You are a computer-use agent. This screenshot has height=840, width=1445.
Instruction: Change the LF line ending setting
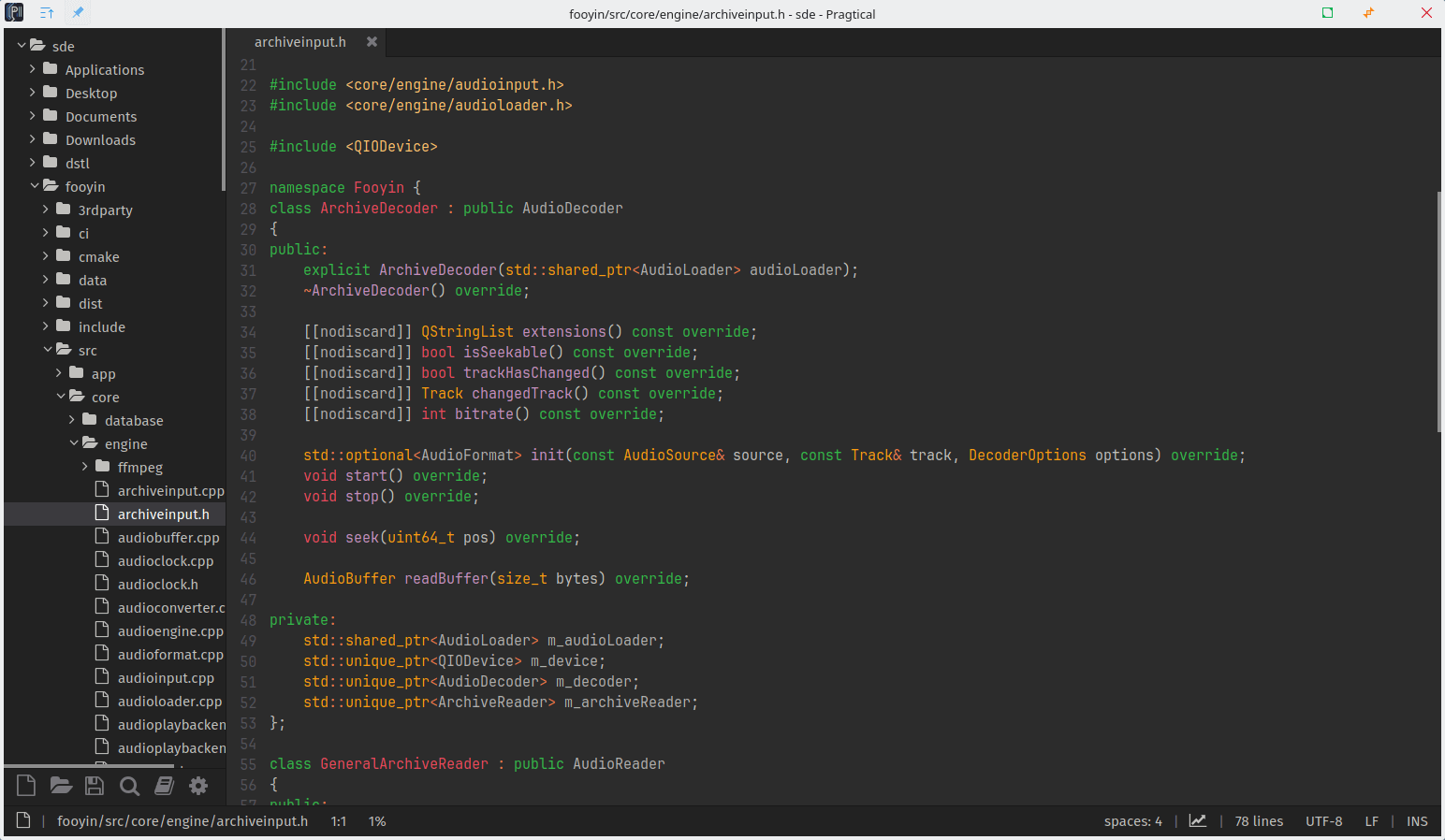coord(1371,821)
